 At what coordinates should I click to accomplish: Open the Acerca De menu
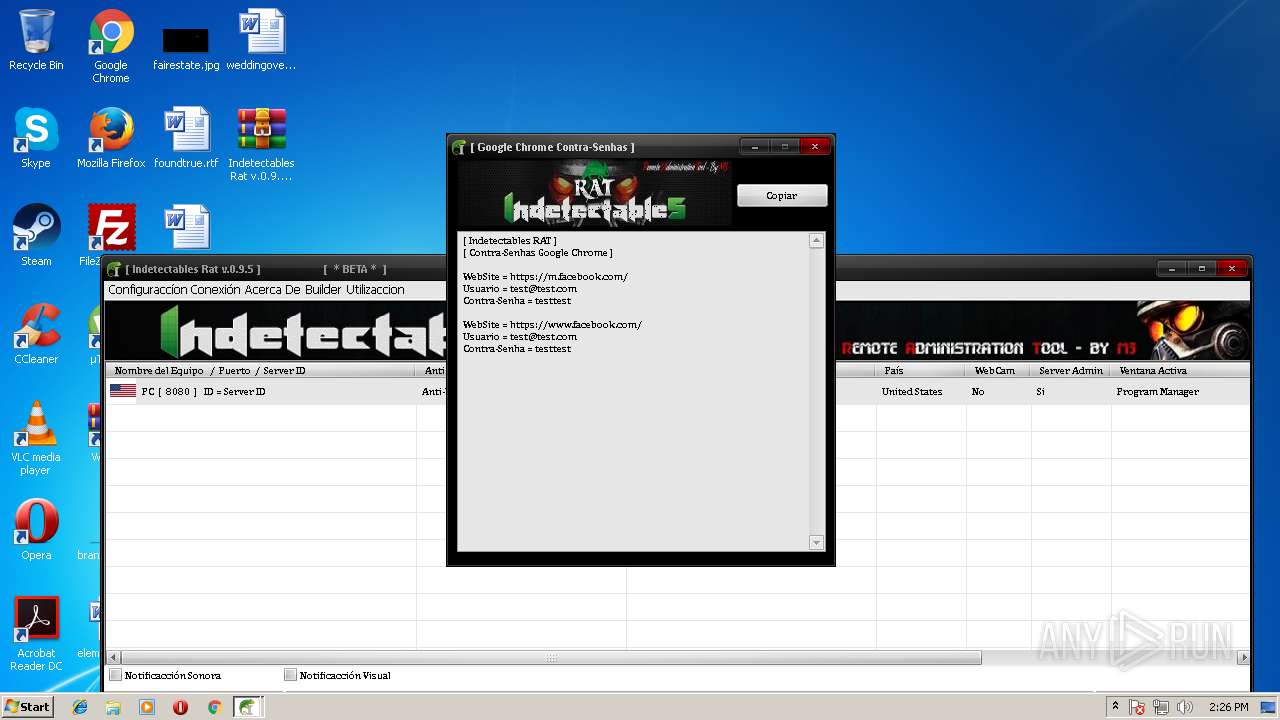pyautogui.click(x=272, y=290)
